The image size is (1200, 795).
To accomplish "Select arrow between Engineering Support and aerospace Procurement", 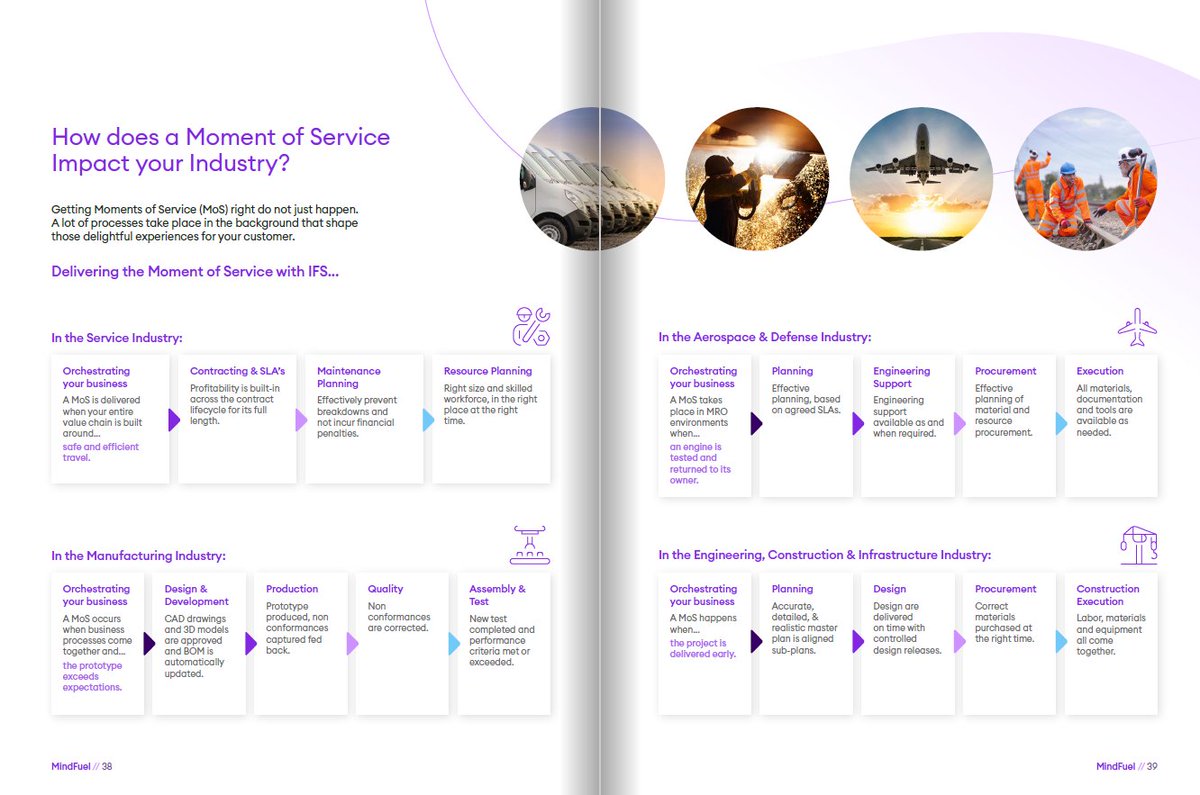I will [959, 424].
